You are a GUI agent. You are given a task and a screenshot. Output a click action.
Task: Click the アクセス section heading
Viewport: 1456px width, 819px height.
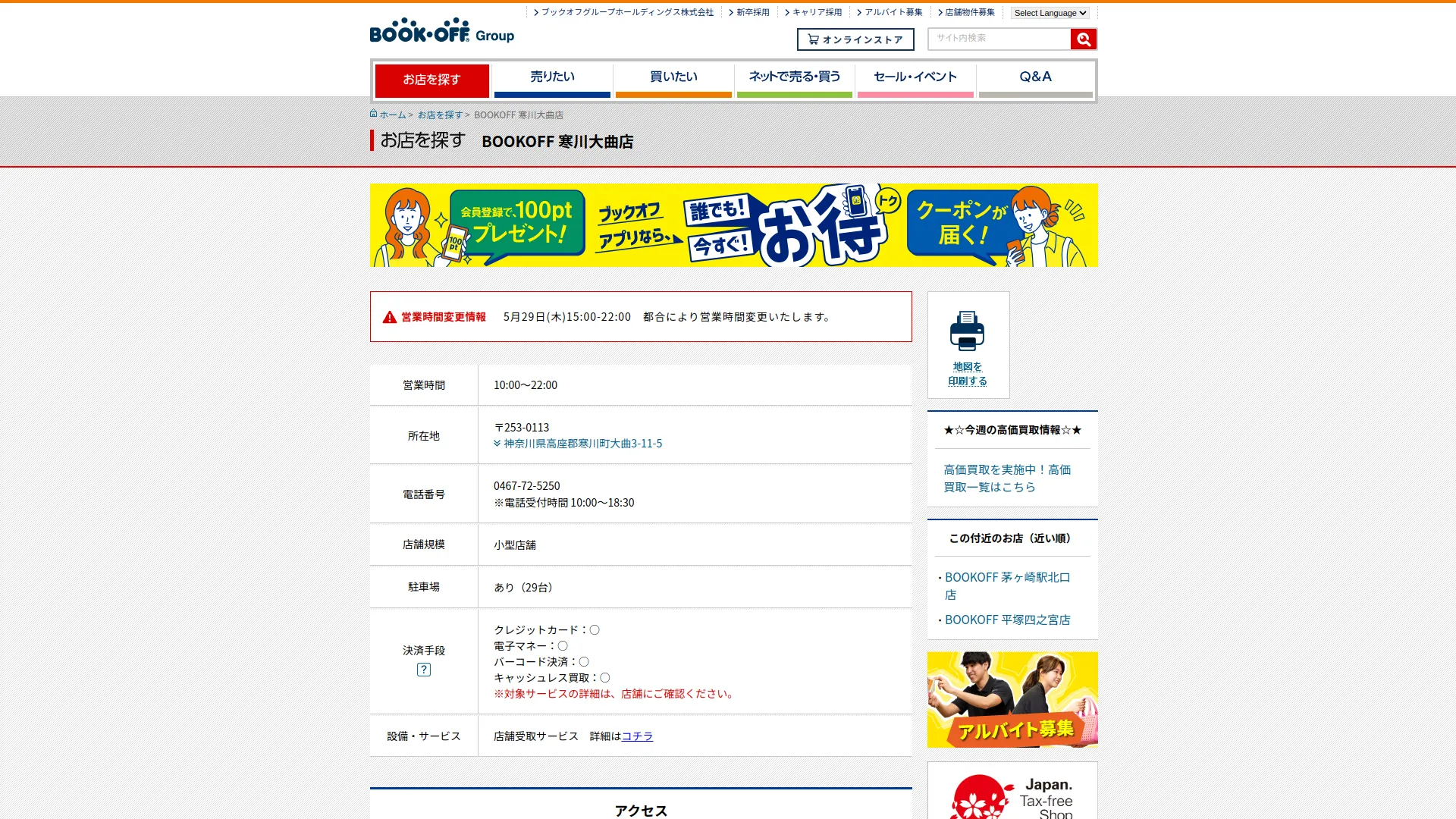641,811
